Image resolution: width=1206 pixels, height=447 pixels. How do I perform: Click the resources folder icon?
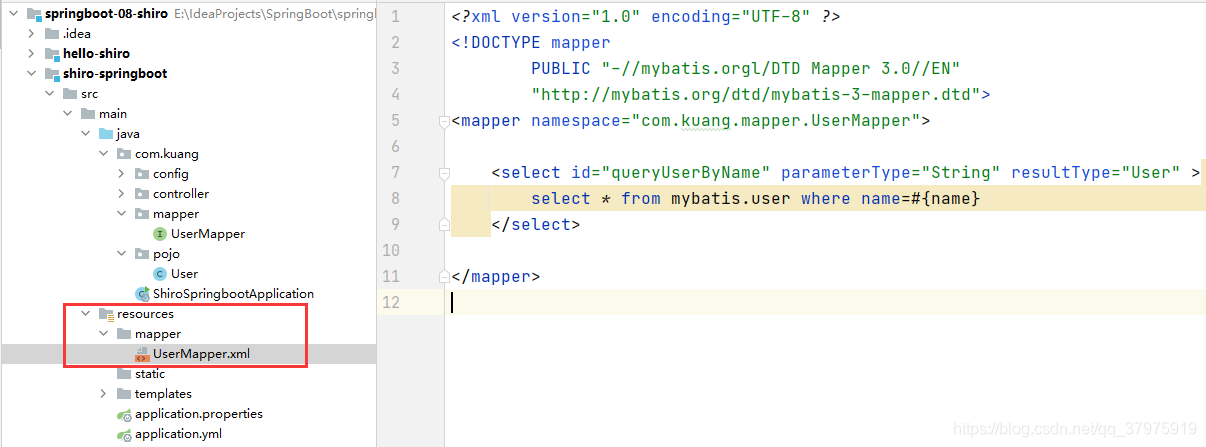click(x=105, y=314)
